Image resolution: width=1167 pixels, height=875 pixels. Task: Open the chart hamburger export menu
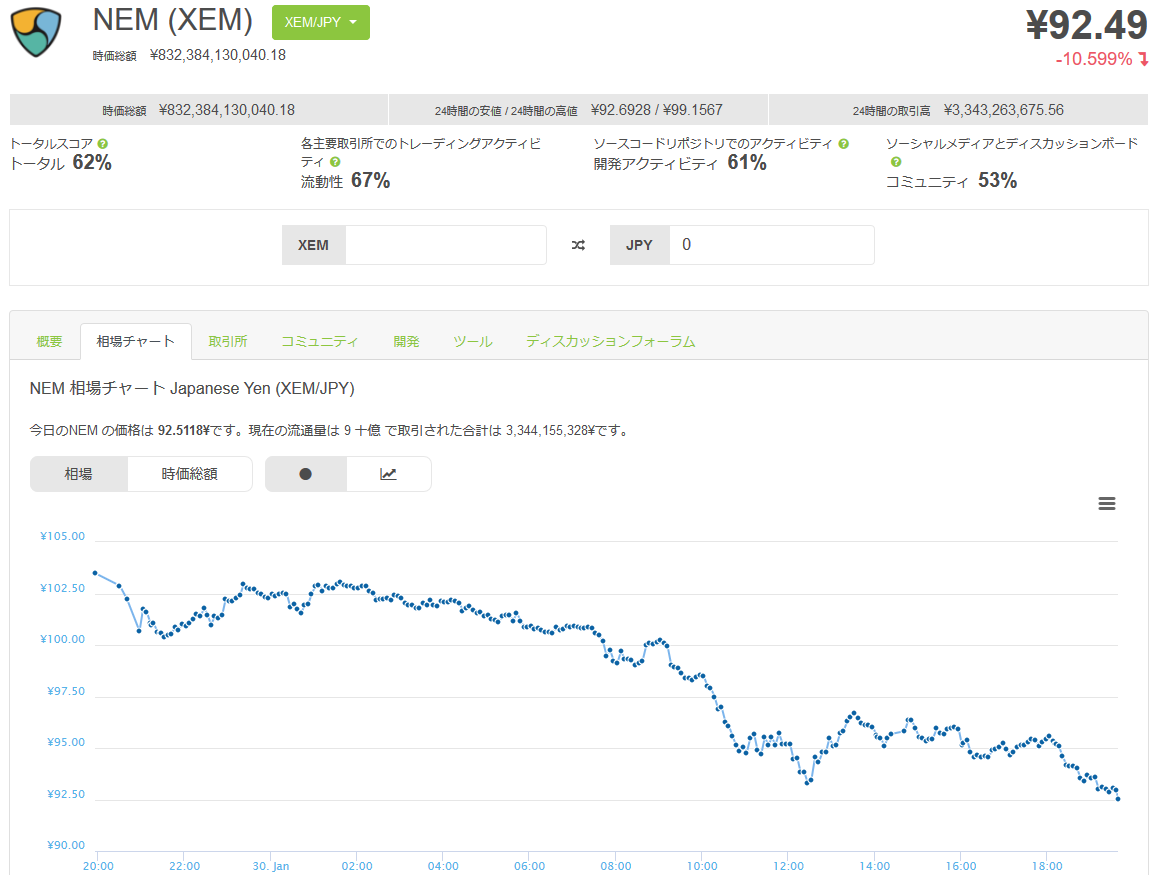(x=1107, y=504)
